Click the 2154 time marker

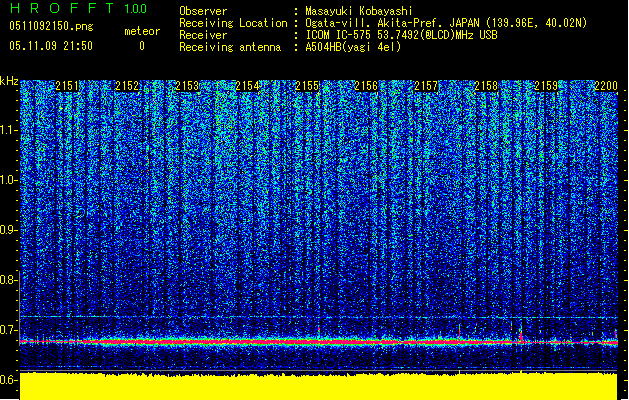click(x=247, y=86)
